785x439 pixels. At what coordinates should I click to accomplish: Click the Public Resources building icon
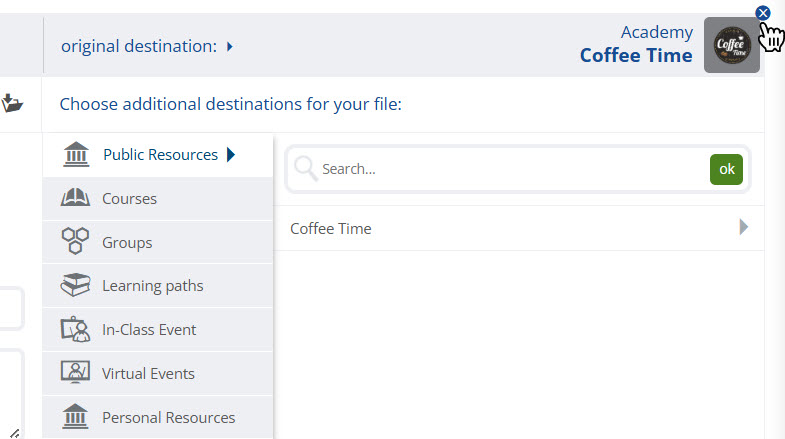pos(75,155)
